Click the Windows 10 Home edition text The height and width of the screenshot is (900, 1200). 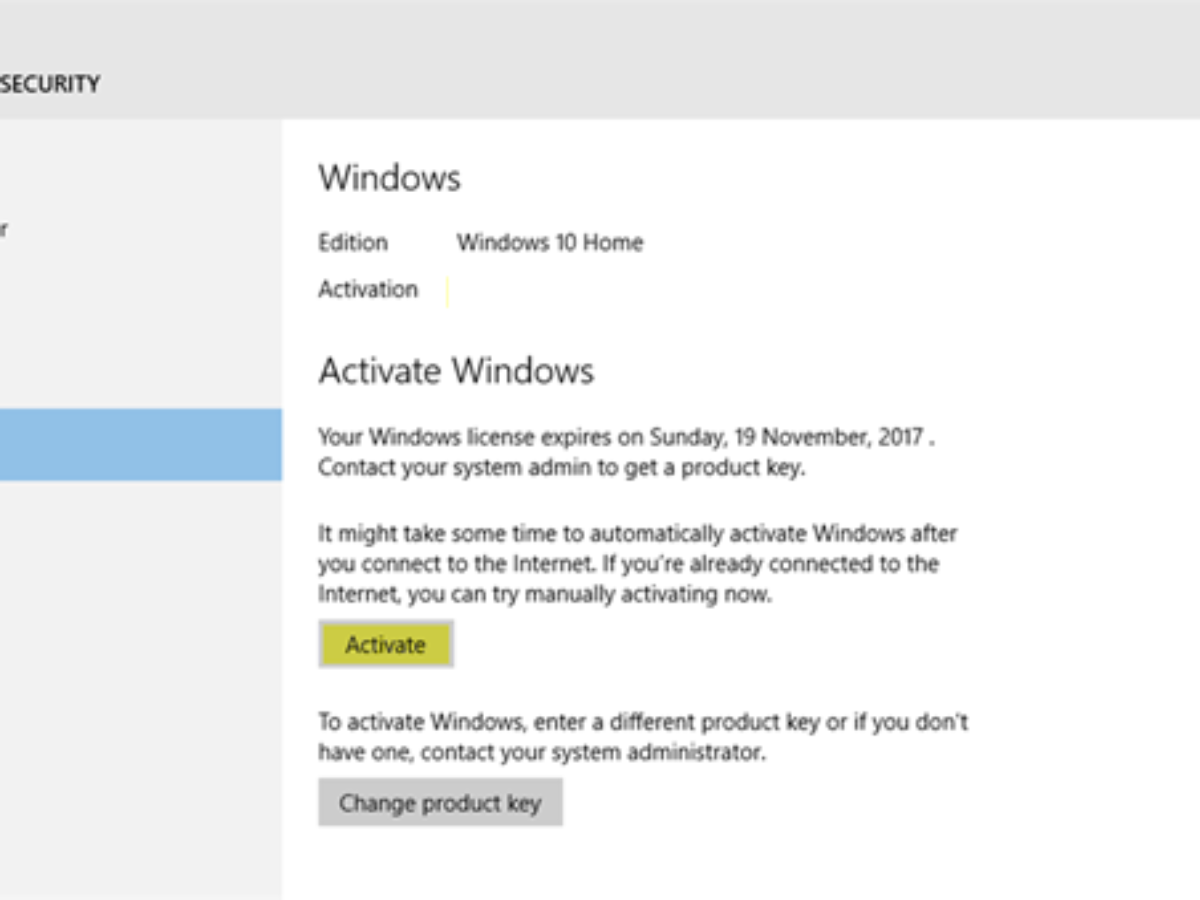tap(550, 243)
